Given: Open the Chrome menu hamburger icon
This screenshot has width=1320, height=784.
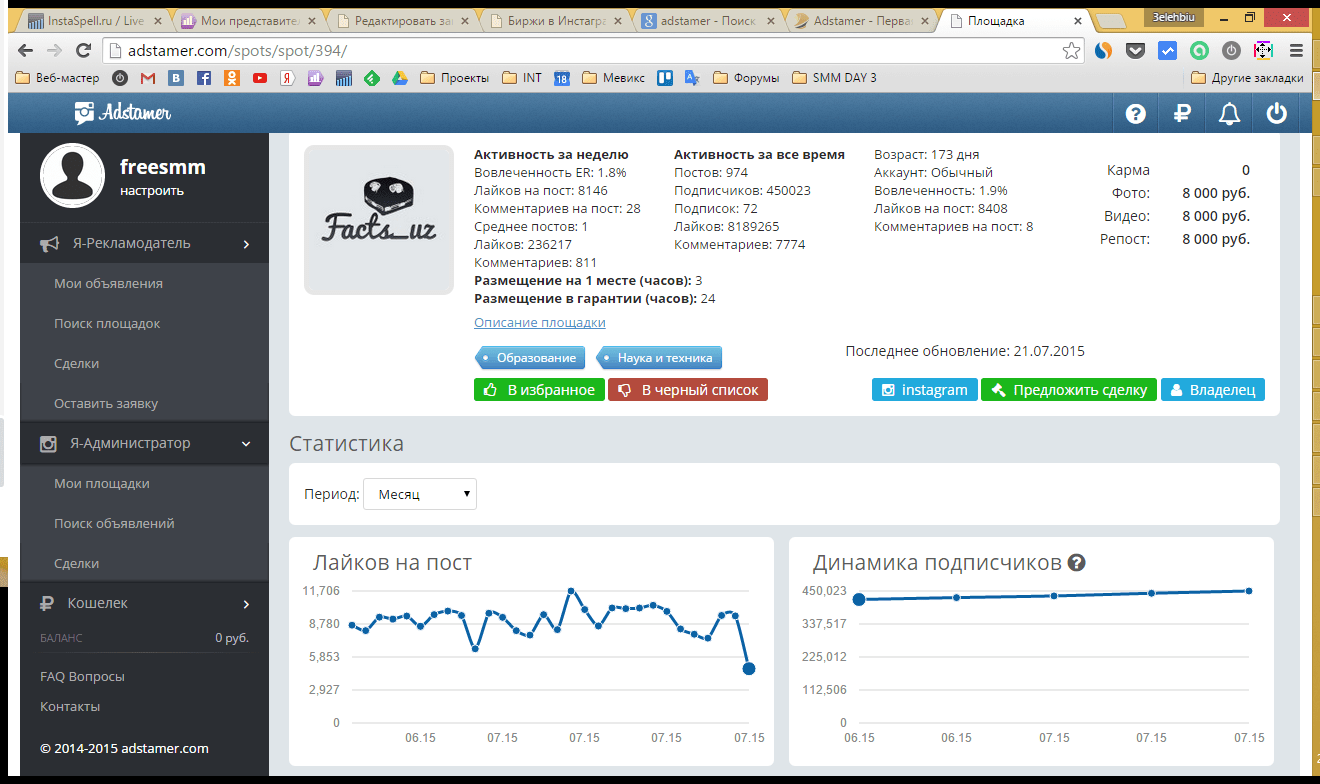Looking at the screenshot, I should click(x=1297, y=50).
